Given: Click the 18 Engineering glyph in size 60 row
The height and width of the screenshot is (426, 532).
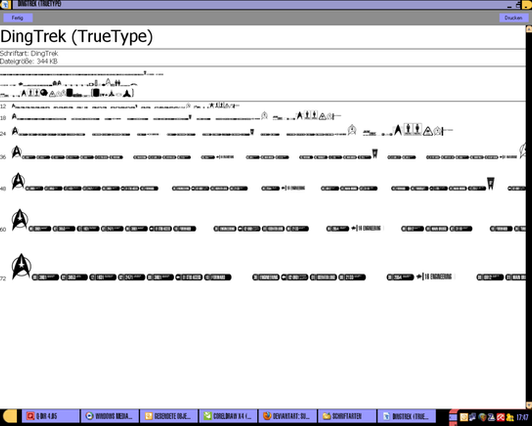Looking at the screenshot, I should [366, 228].
